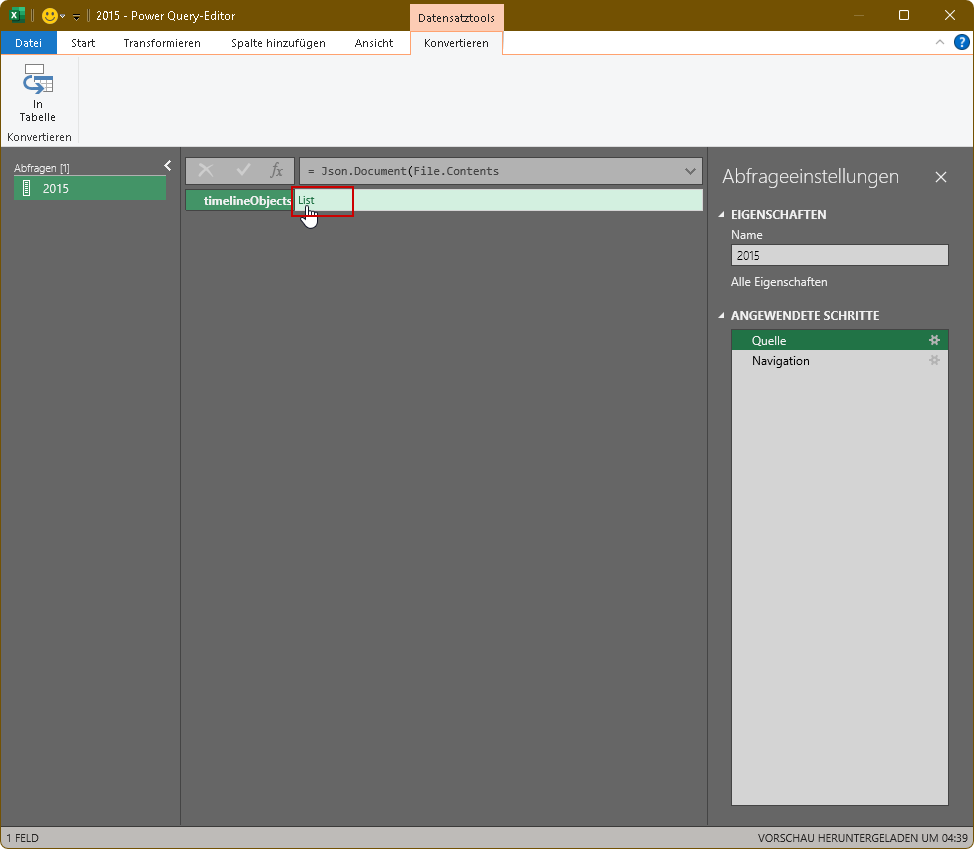Click the Name field containing 2015
The width and height of the screenshot is (974, 849).
tap(839, 256)
